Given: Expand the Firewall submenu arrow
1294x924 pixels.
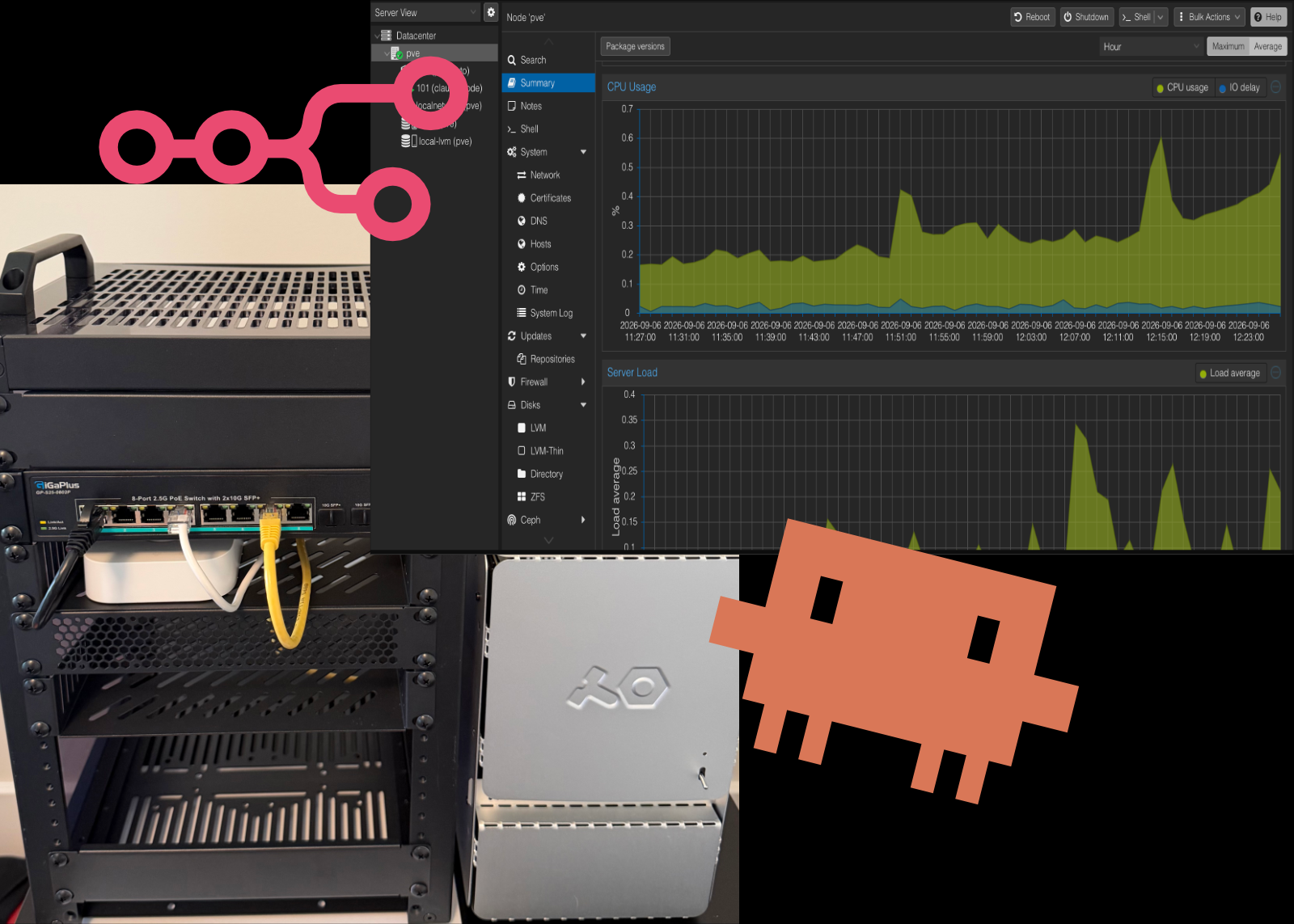Looking at the screenshot, I should (x=583, y=382).
